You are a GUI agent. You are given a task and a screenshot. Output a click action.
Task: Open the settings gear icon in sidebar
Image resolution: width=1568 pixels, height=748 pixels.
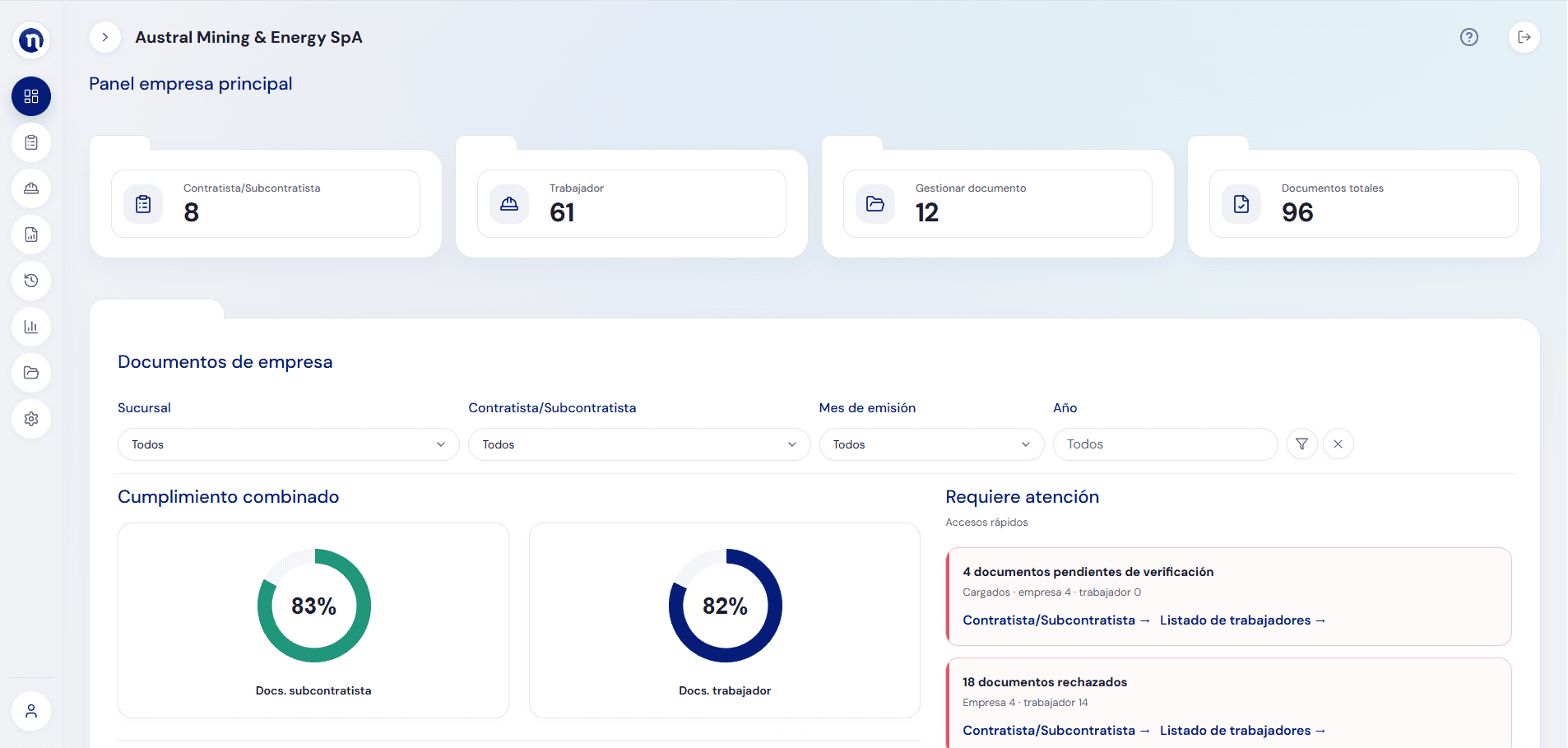coord(31,419)
